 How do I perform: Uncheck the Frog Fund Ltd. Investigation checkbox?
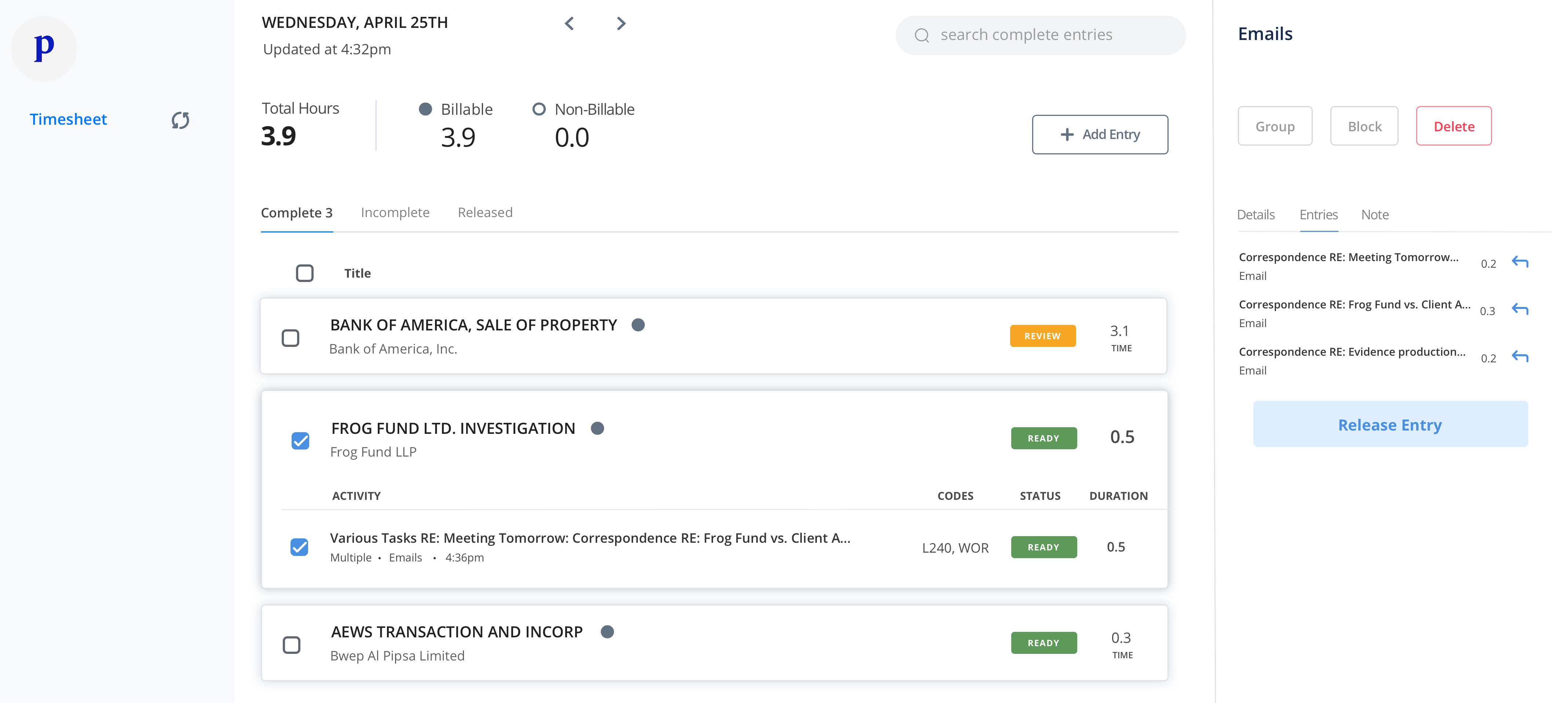300,440
